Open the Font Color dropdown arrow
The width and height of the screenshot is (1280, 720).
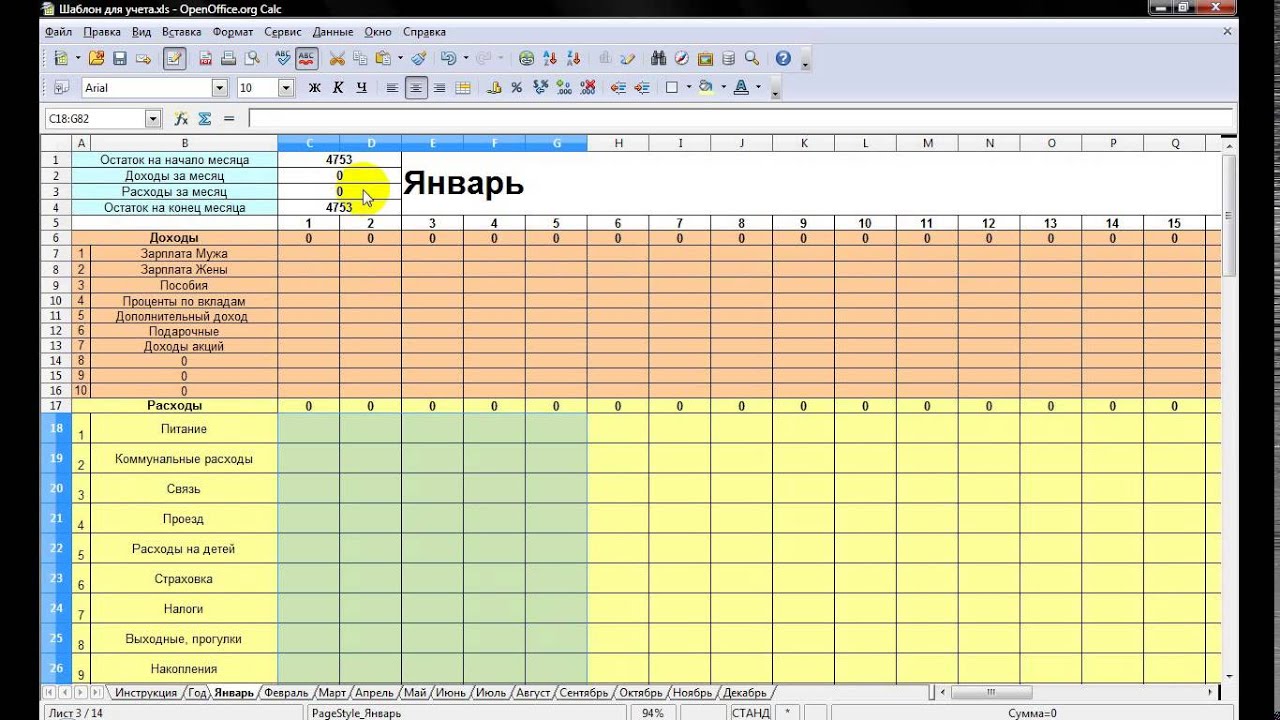pos(758,88)
